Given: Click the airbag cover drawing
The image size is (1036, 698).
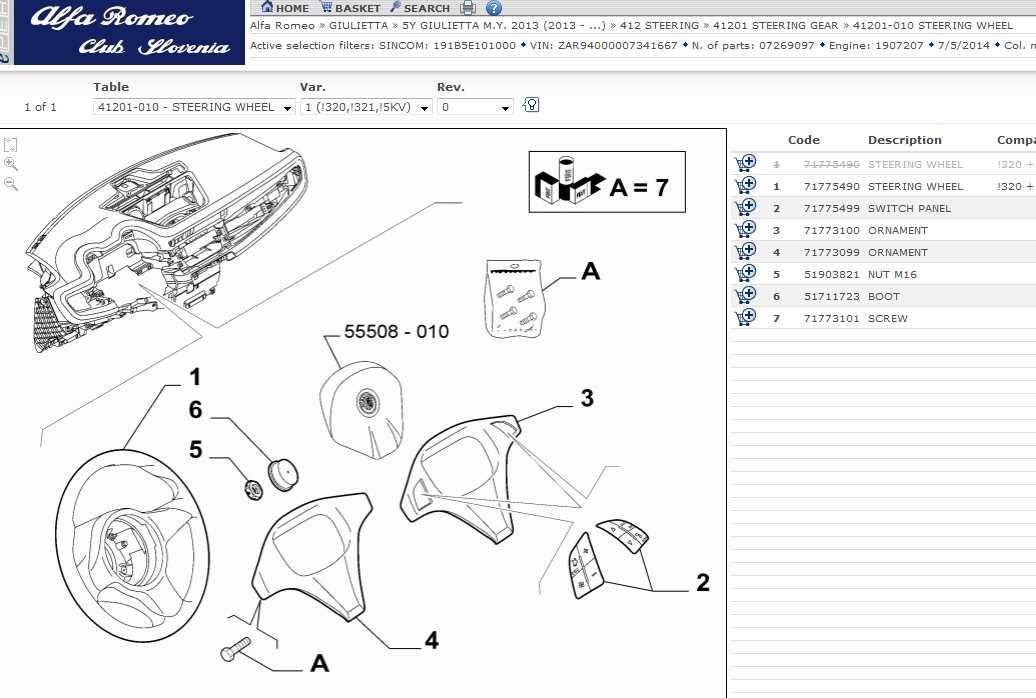Looking at the screenshot, I should pos(361,410).
